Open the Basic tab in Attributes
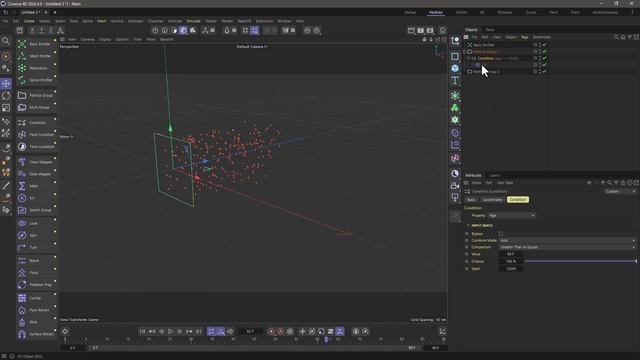Screen dimensions: 640x360 coord(471,200)
